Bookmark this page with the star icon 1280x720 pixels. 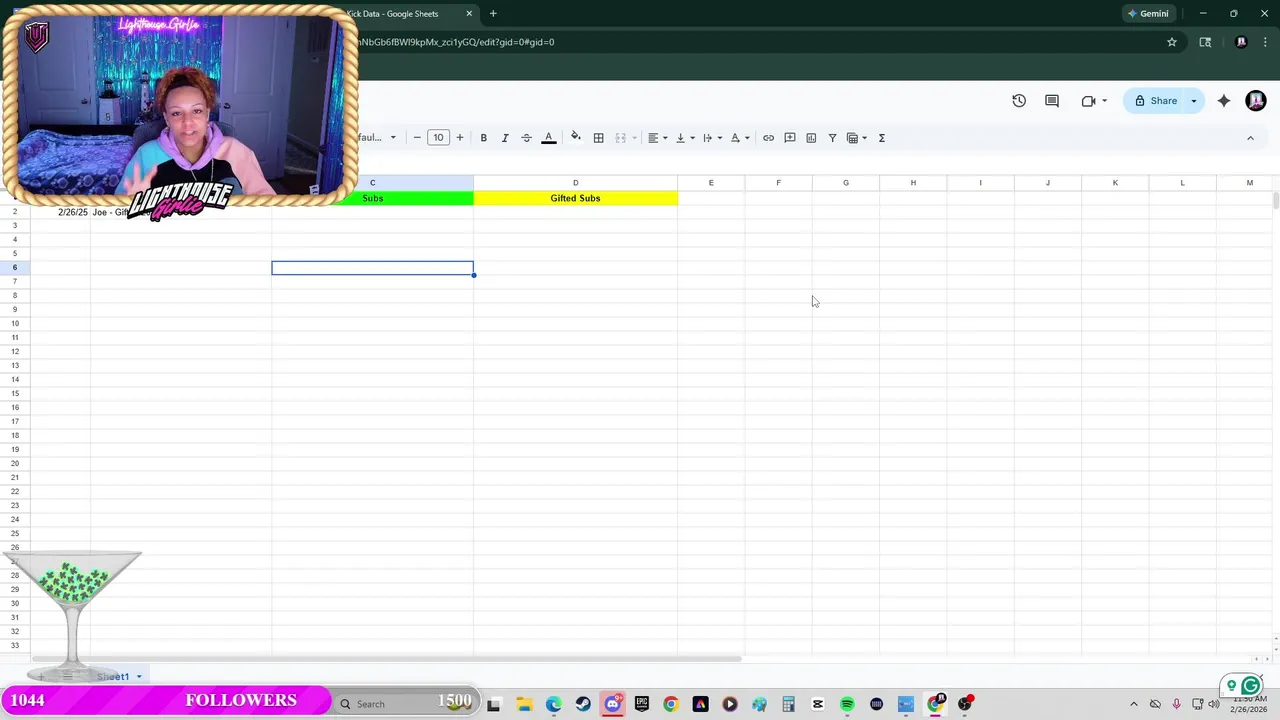tap(1172, 42)
